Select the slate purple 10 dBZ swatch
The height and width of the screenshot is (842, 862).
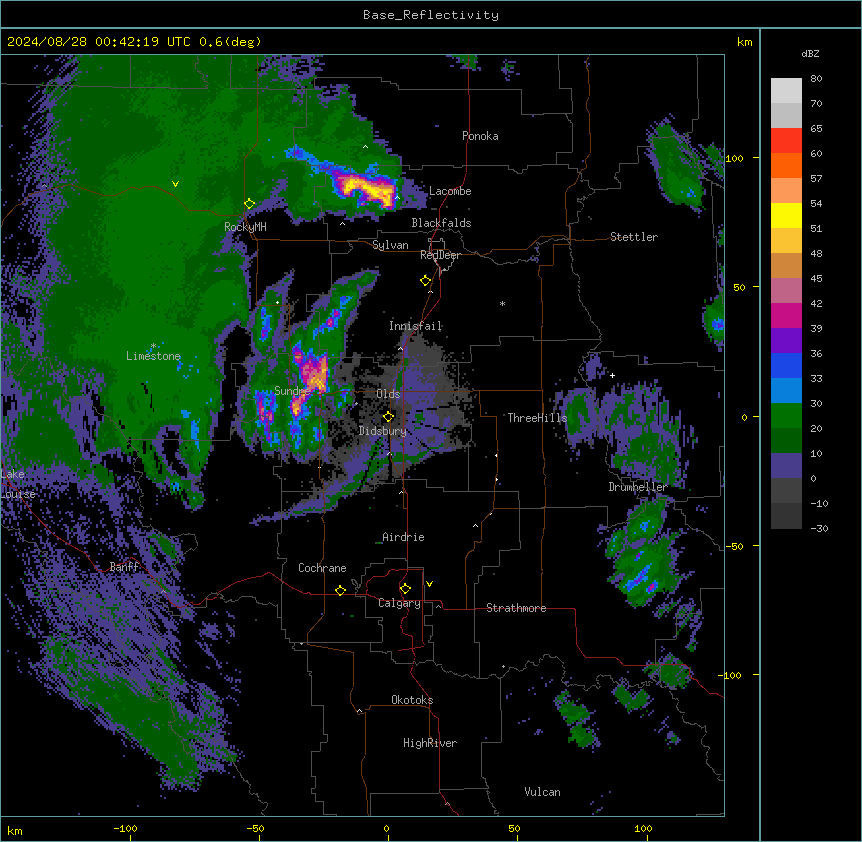click(x=786, y=466)
